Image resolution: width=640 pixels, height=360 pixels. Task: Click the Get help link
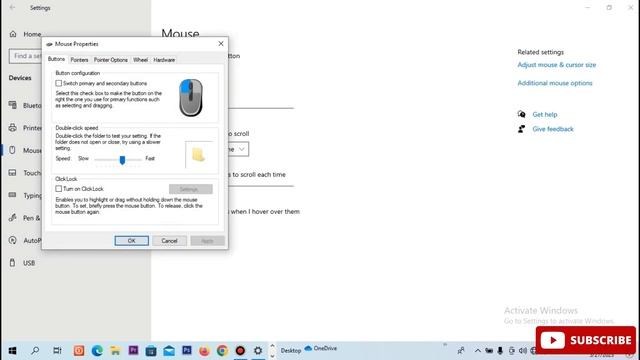click(544, 115)
